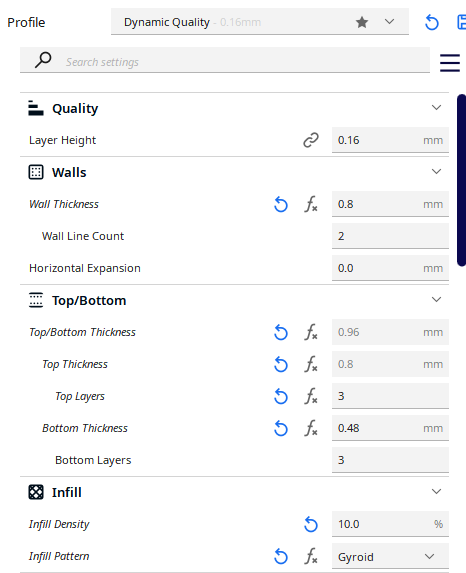Discard current profile changes with top reset arrow
This screenshot has height=573, width=466.
coord(432,23)
